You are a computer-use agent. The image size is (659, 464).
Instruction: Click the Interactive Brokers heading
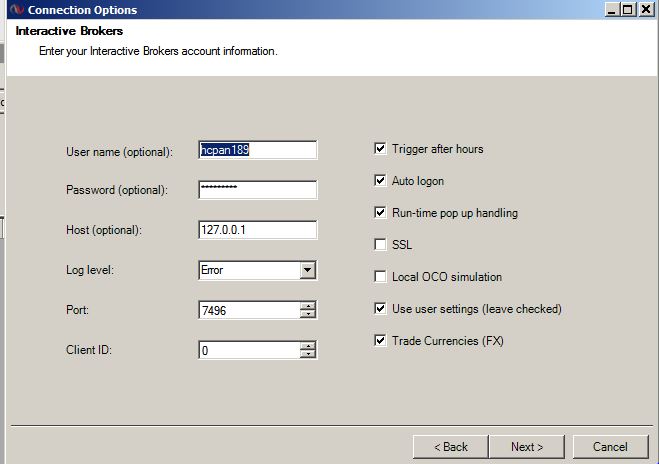pyautogui.click(x=69, y=31)
